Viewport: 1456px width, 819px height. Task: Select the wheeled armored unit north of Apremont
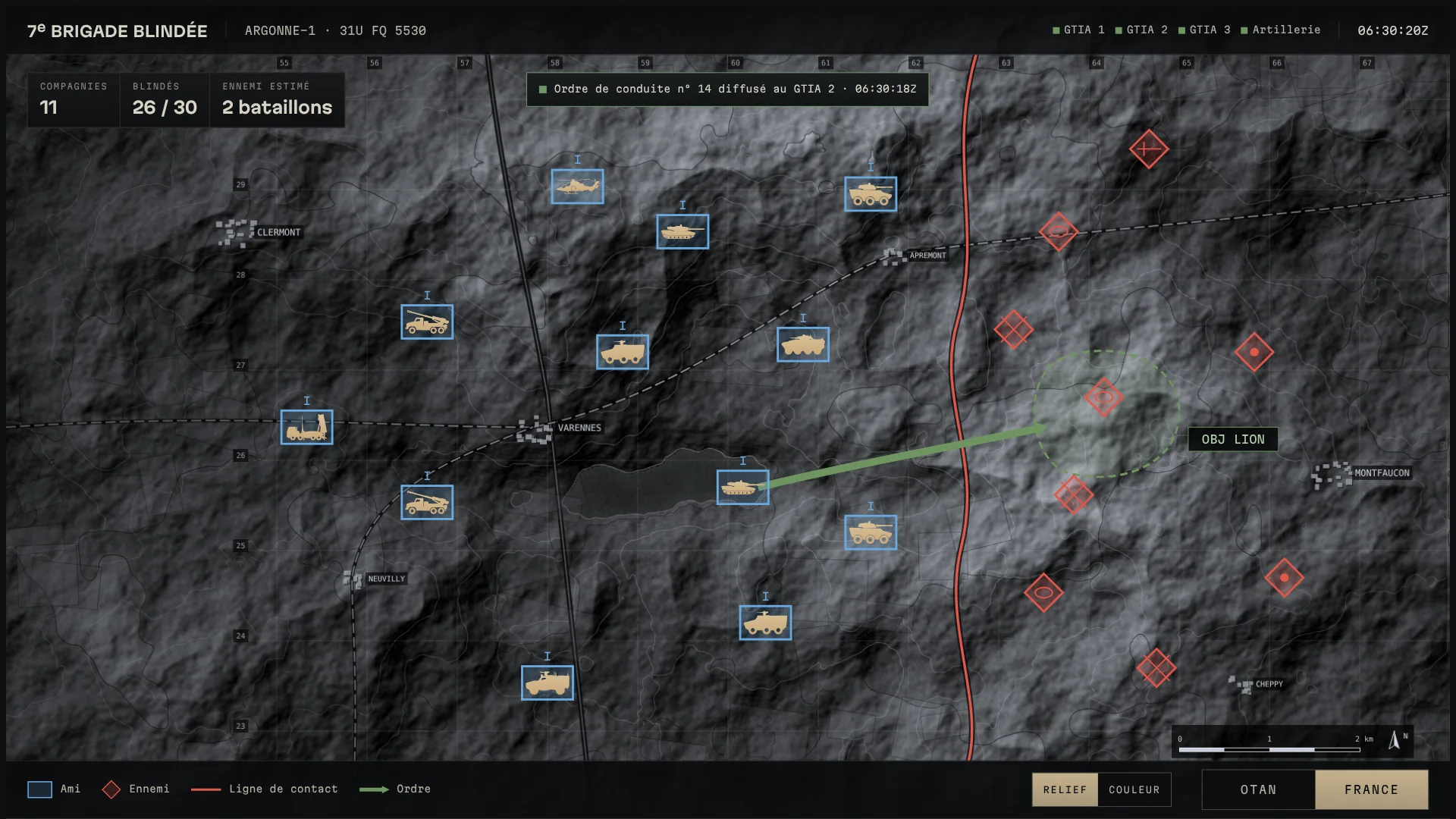871,194
